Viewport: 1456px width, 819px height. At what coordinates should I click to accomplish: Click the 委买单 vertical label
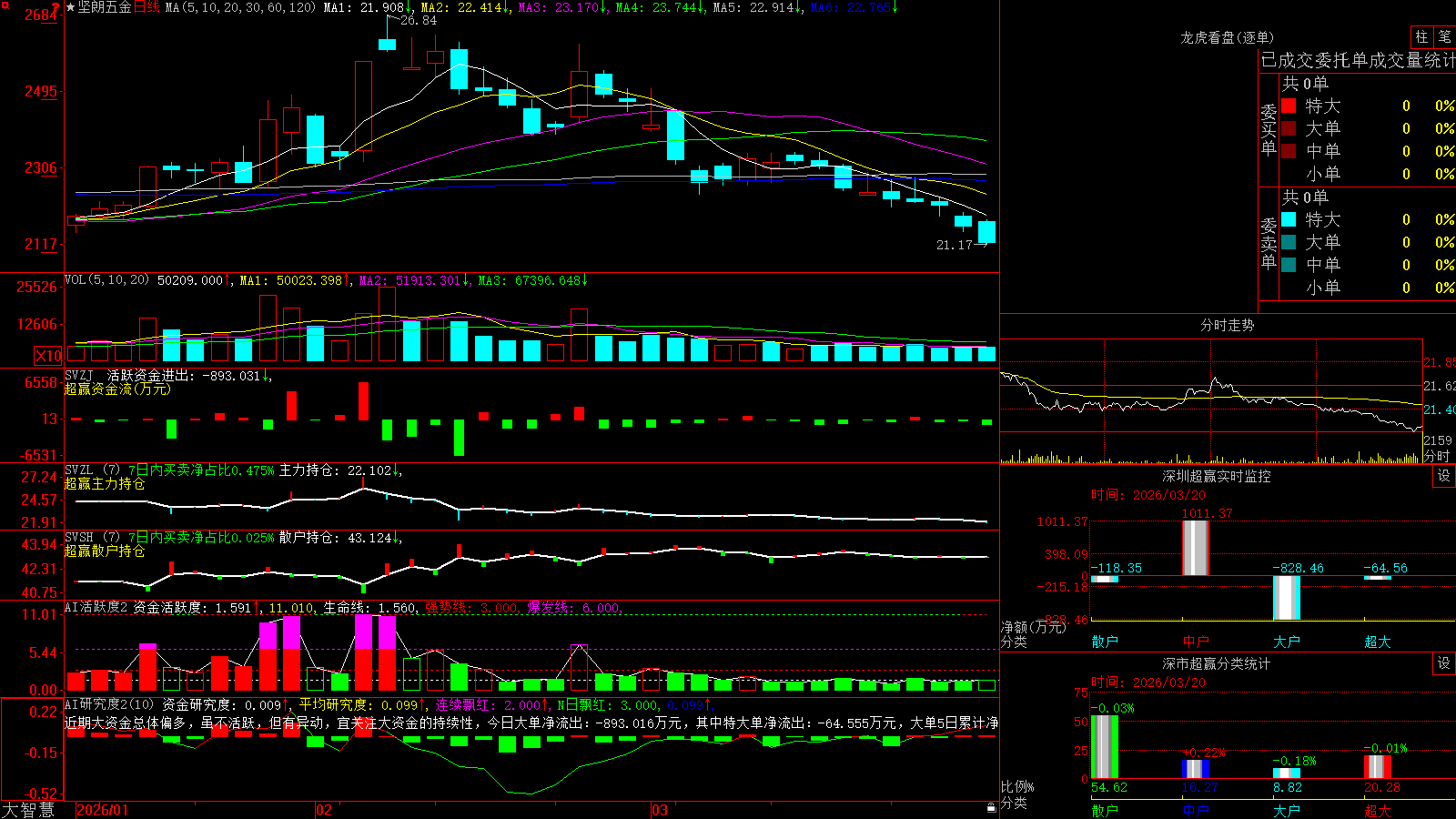1269,130
